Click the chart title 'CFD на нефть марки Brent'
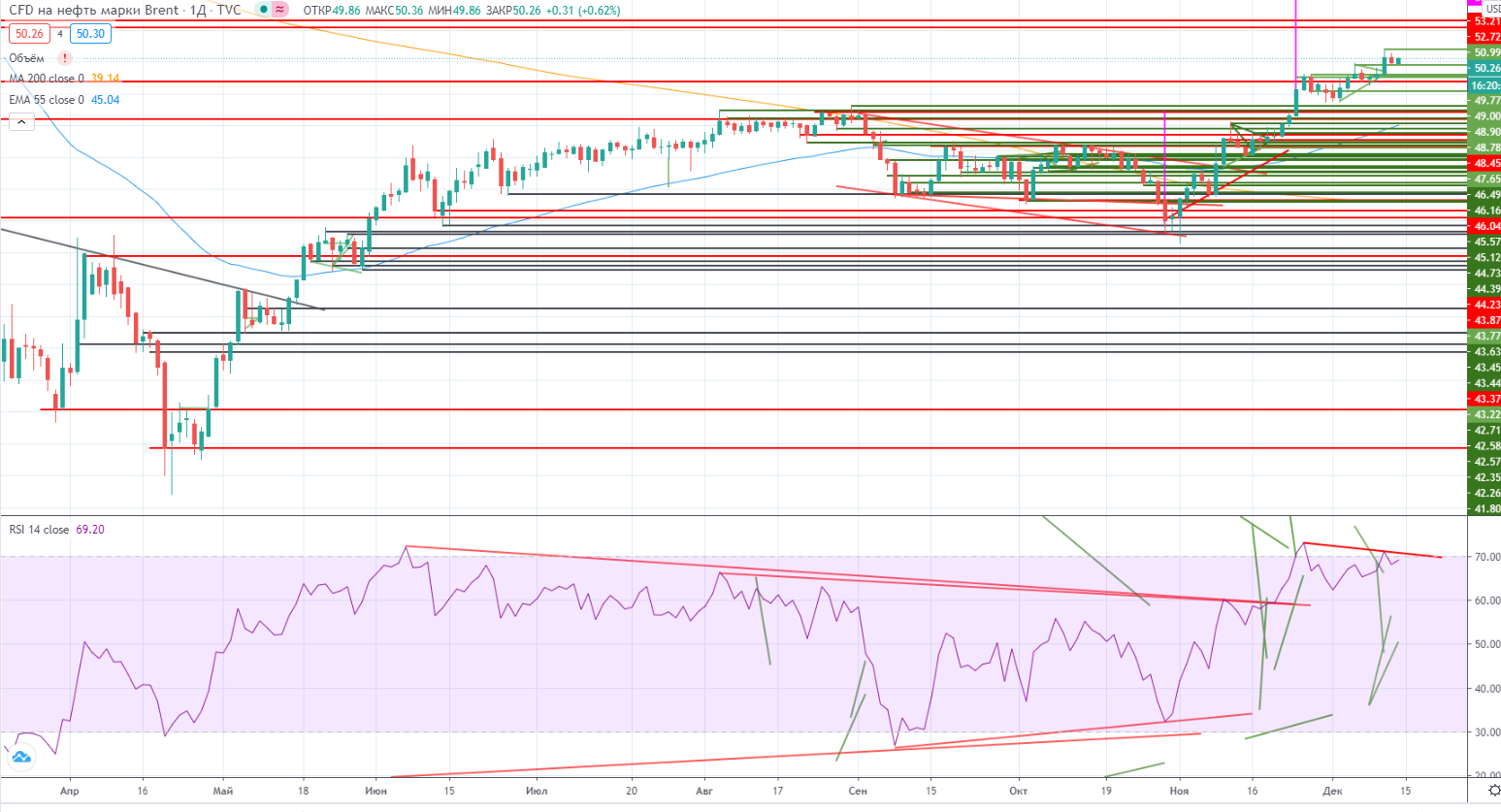The width and height of the screenshot is (1501, 812). click(94, 10)
